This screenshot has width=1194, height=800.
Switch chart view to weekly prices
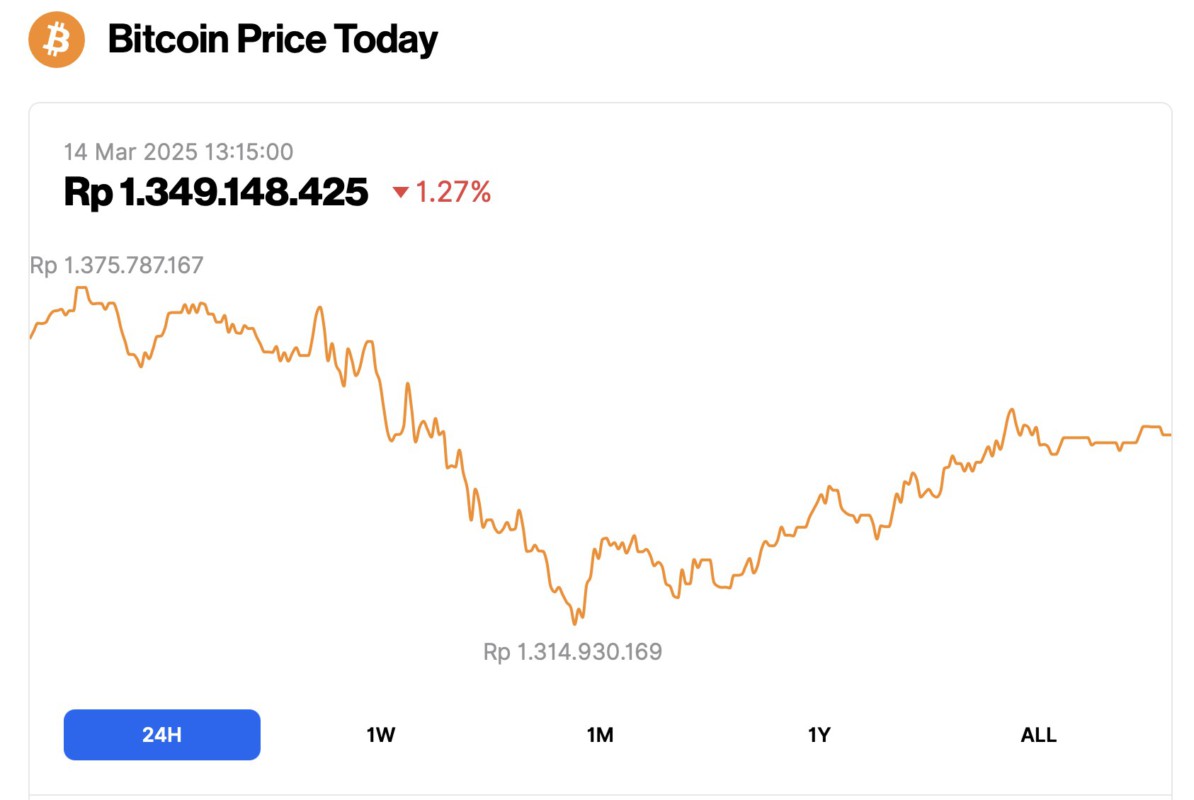pyautogui.click(x=380, y=734)
